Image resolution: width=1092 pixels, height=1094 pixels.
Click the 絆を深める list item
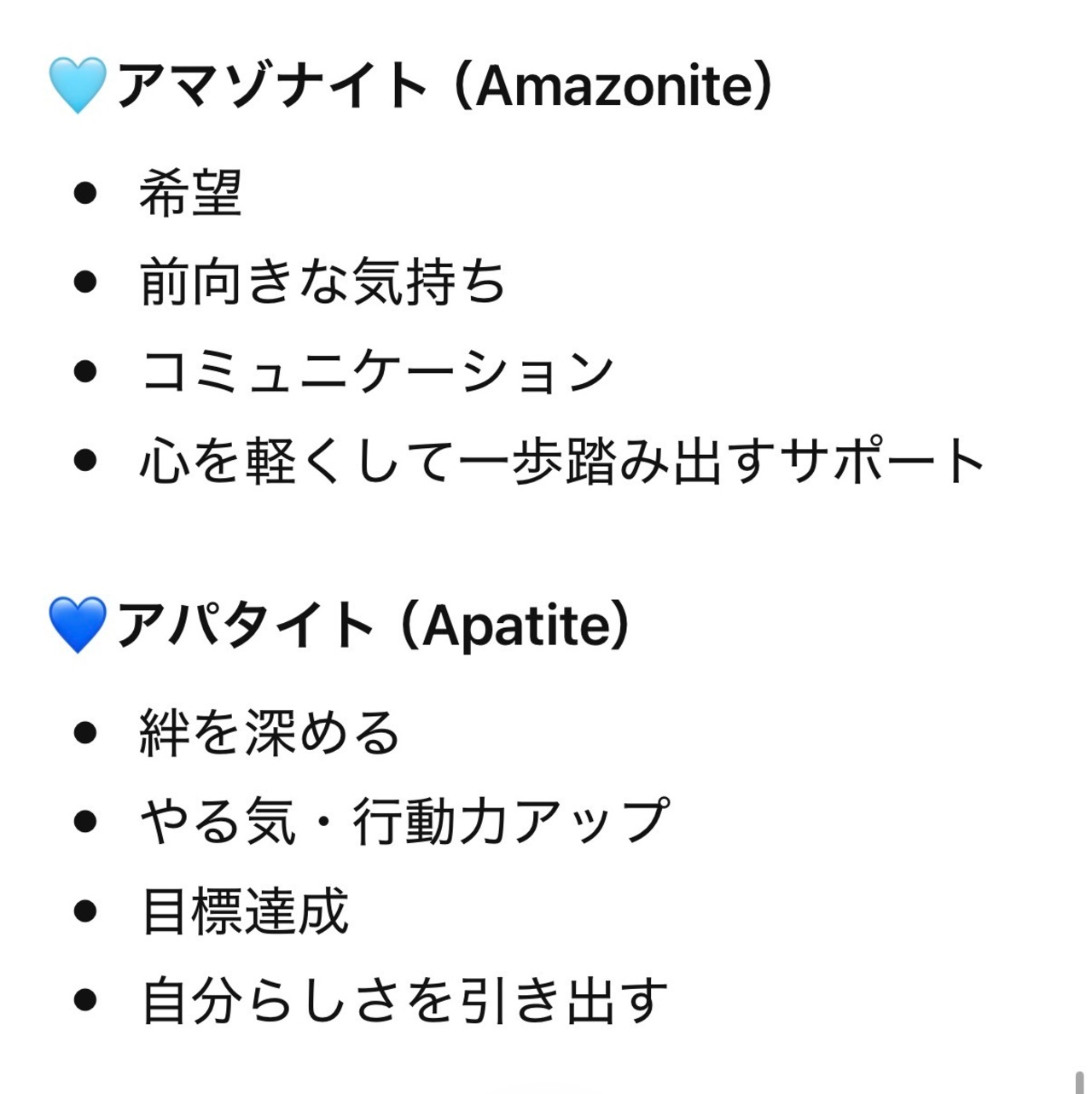tap(270, 732)
